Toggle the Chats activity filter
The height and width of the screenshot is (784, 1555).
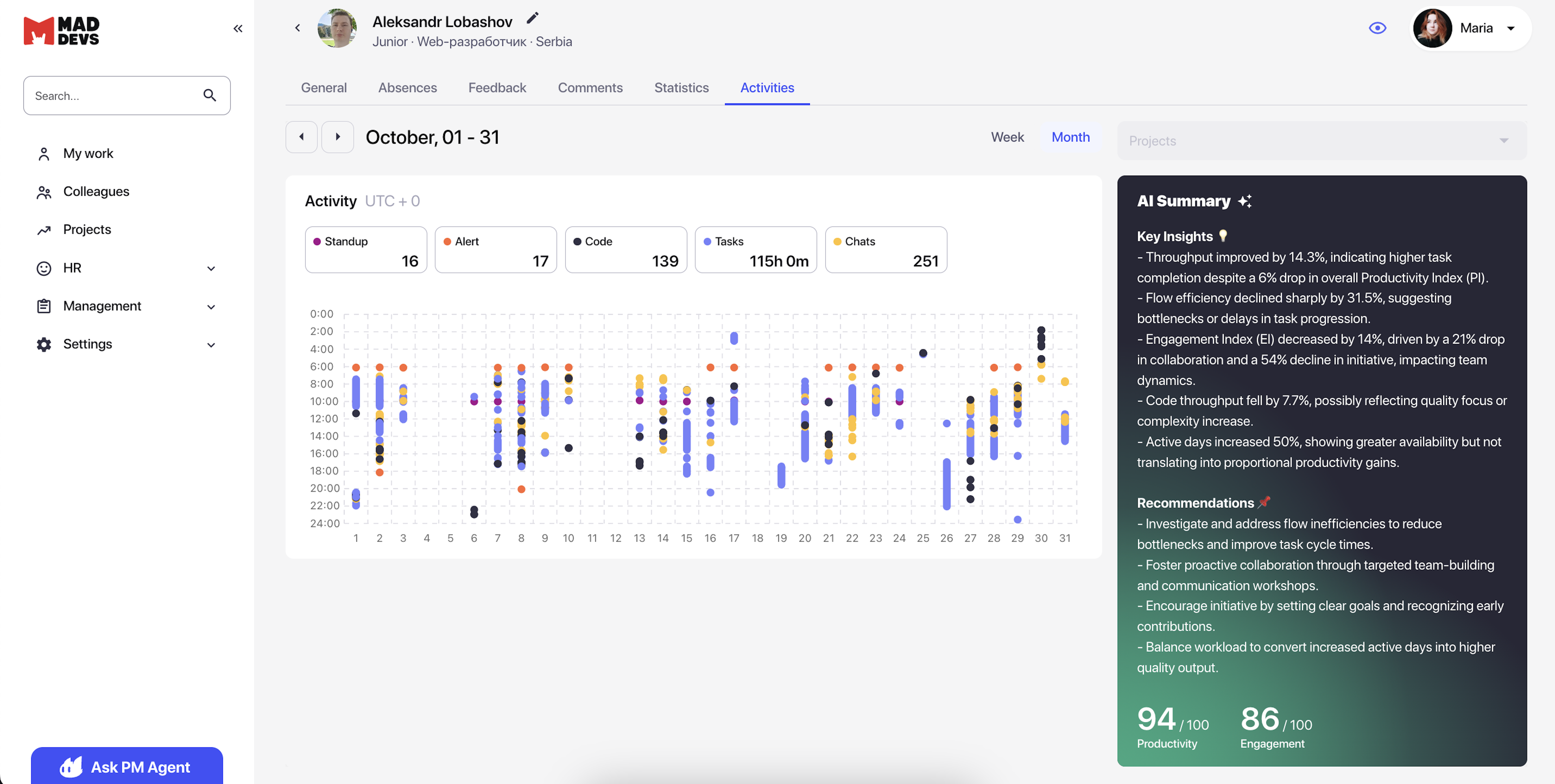(x=885, y=250)
